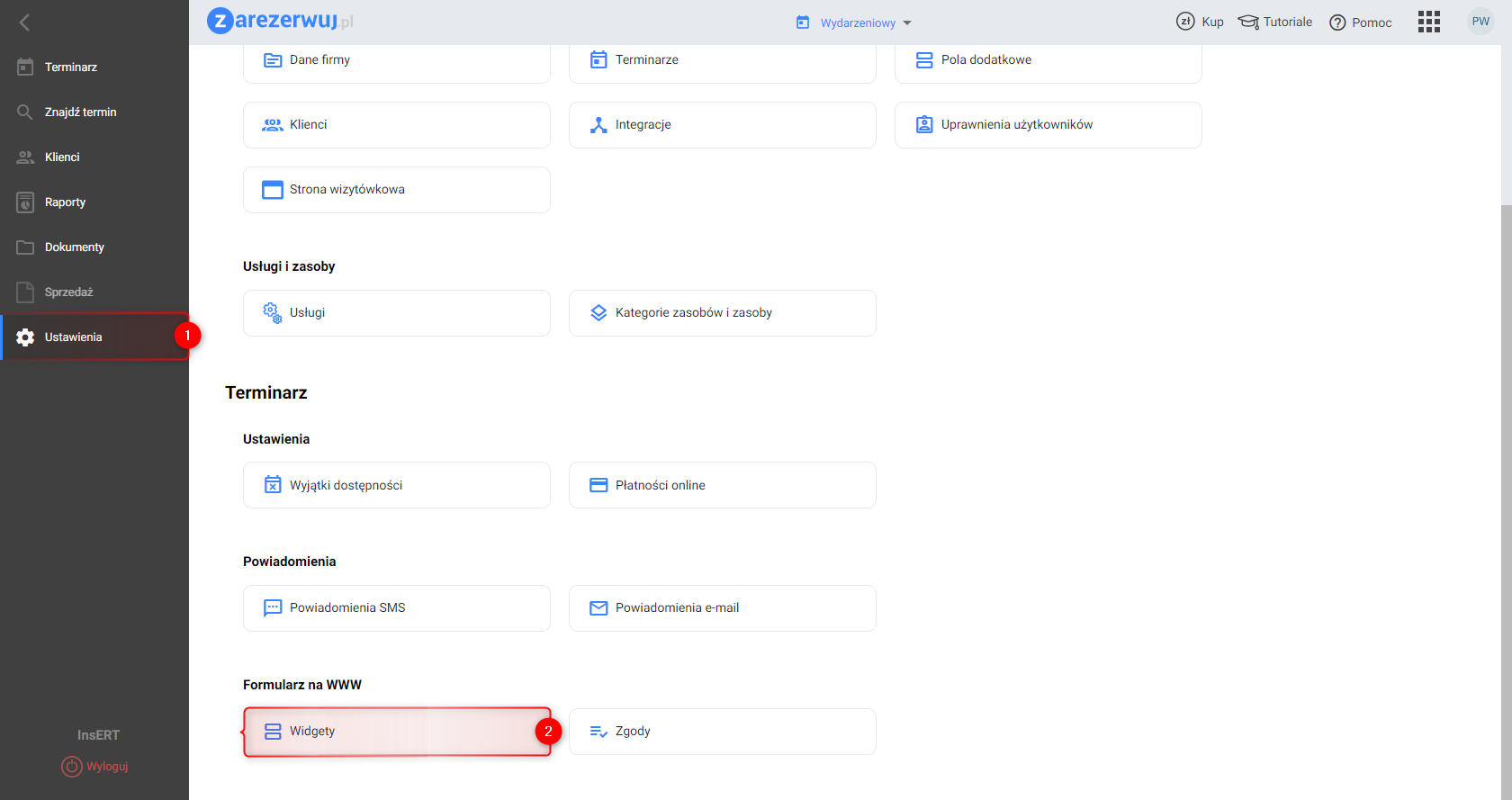Open the Zgody settings tile
The height and width of the screenshot is (800, 1512).
722,731
